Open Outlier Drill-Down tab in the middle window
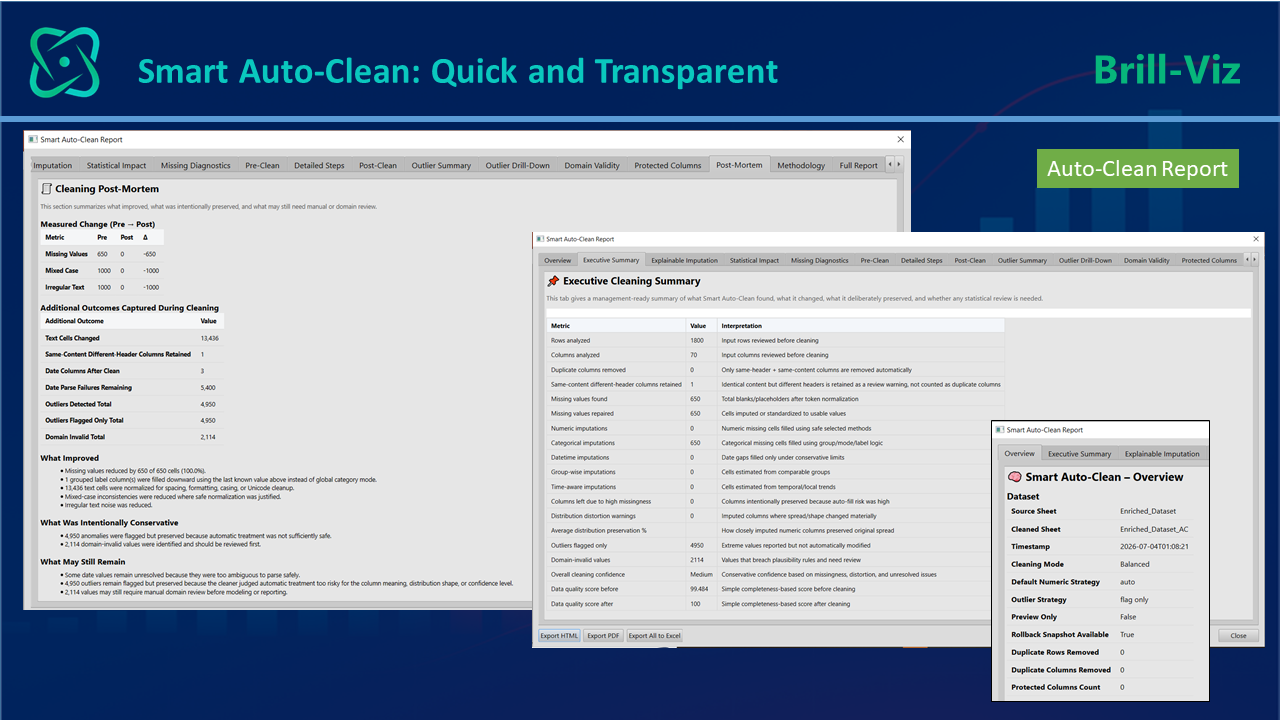1280x720 pixels. point(1085,260)
